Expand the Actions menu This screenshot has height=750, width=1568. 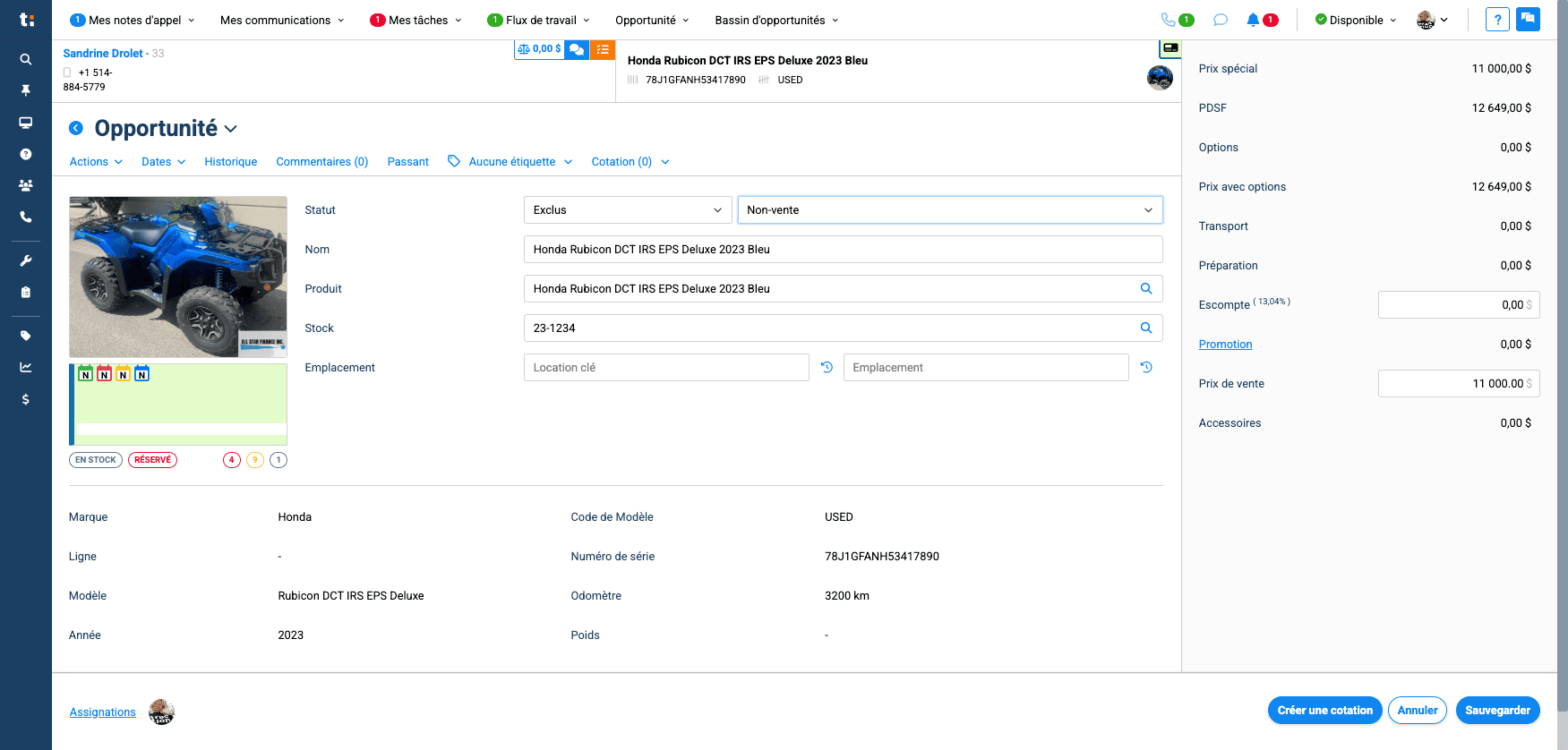click(x=96, y=162)
